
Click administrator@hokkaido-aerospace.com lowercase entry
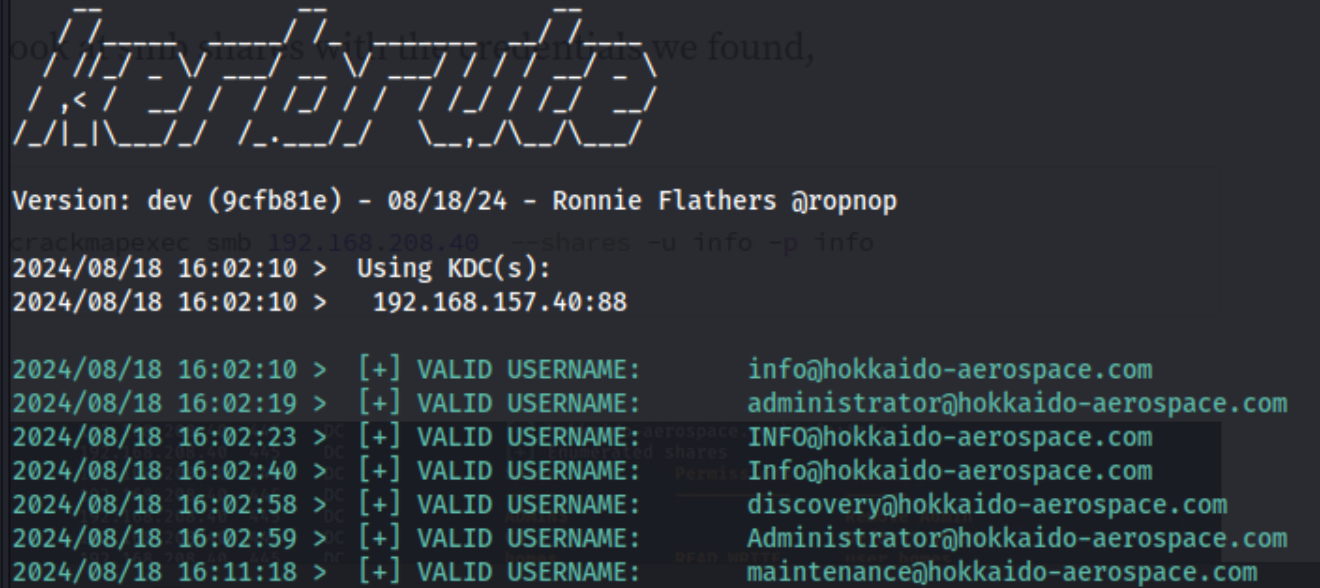click(x=1017, y=405)
